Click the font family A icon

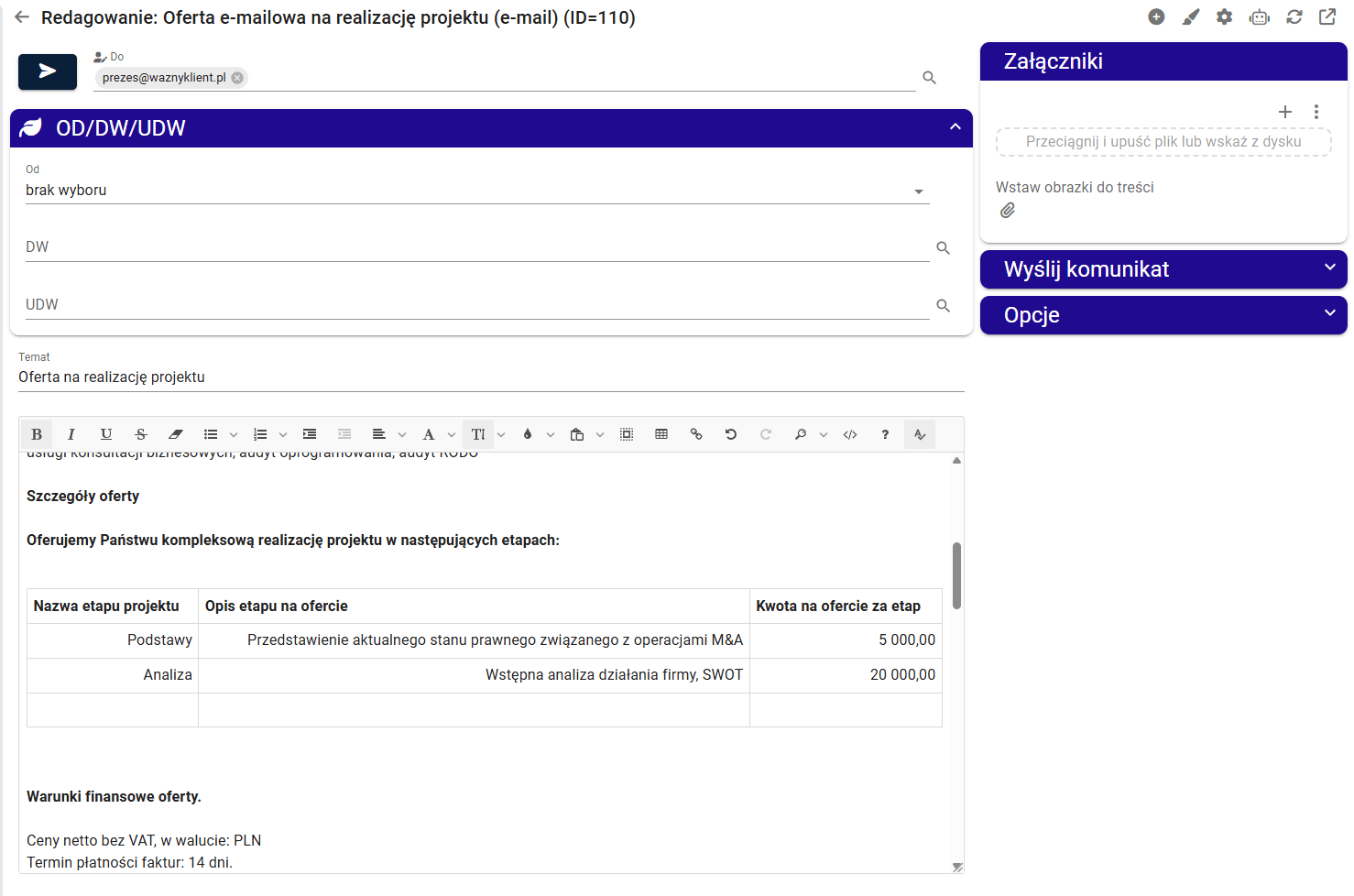pos(429,434)
